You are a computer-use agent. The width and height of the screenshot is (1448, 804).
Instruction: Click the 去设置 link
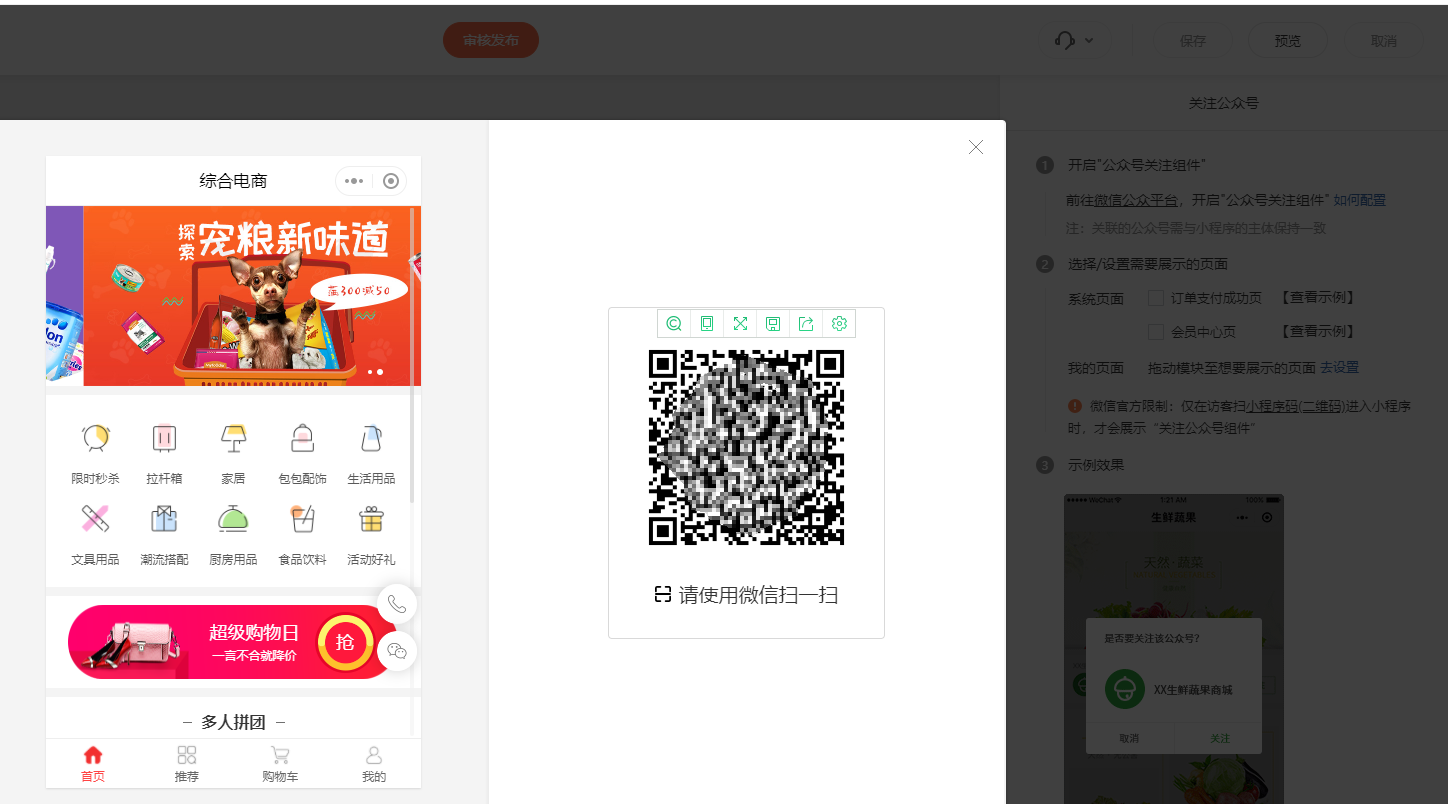1340,367
